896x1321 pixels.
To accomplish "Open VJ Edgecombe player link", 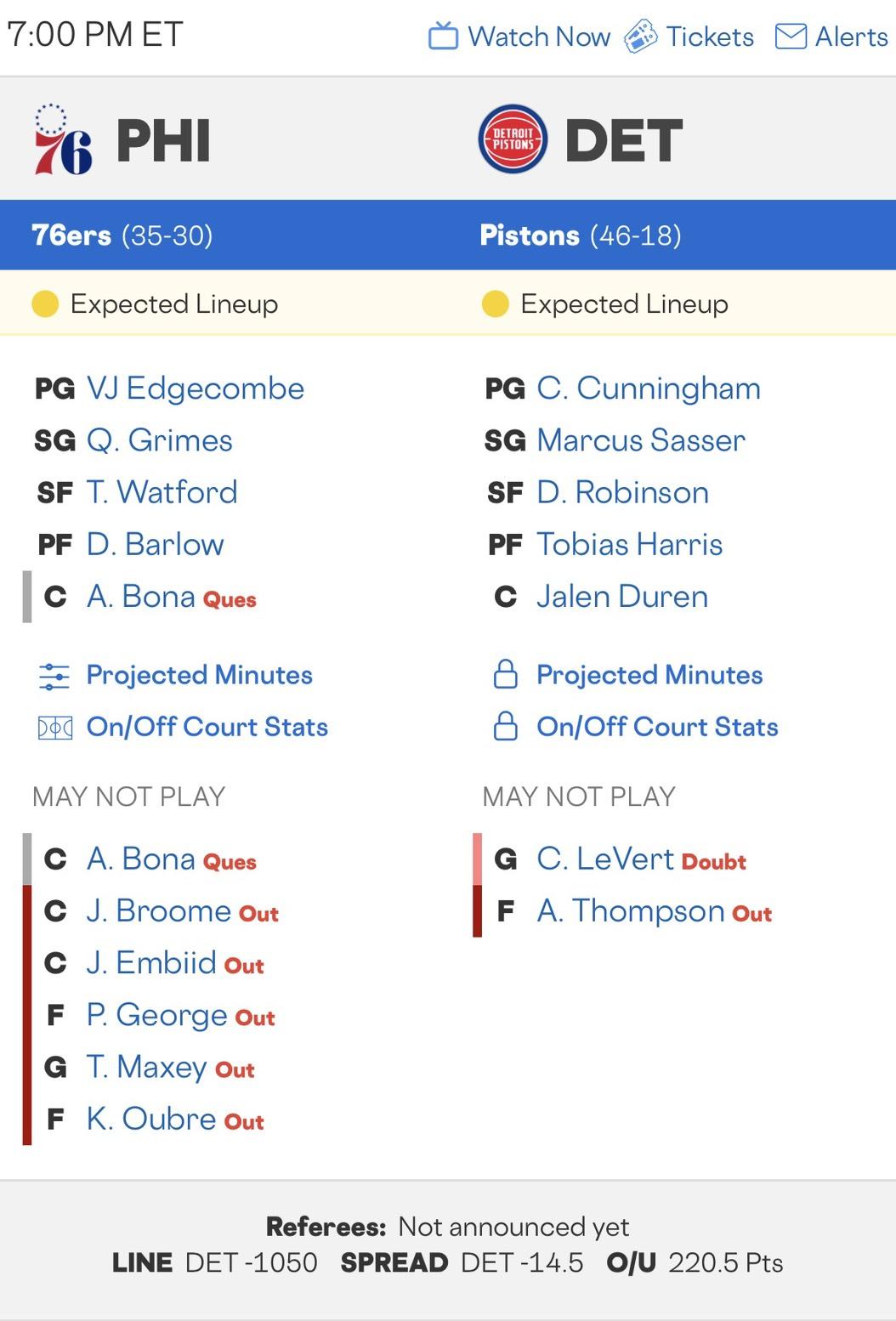I will tap(196, 388).
